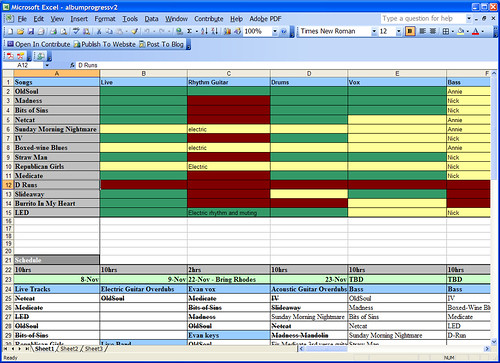
Task: Apply the Fill Color bucket
Action: pyautogui.click(x=461, y=31)
